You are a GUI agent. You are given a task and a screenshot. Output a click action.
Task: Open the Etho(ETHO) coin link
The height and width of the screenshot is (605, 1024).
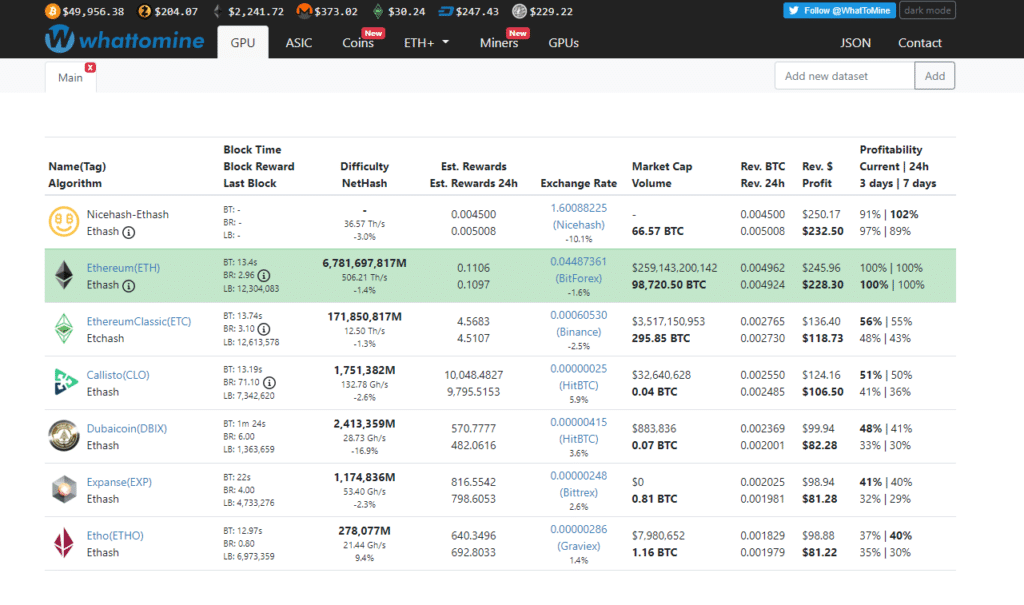(x=115, y=536)
